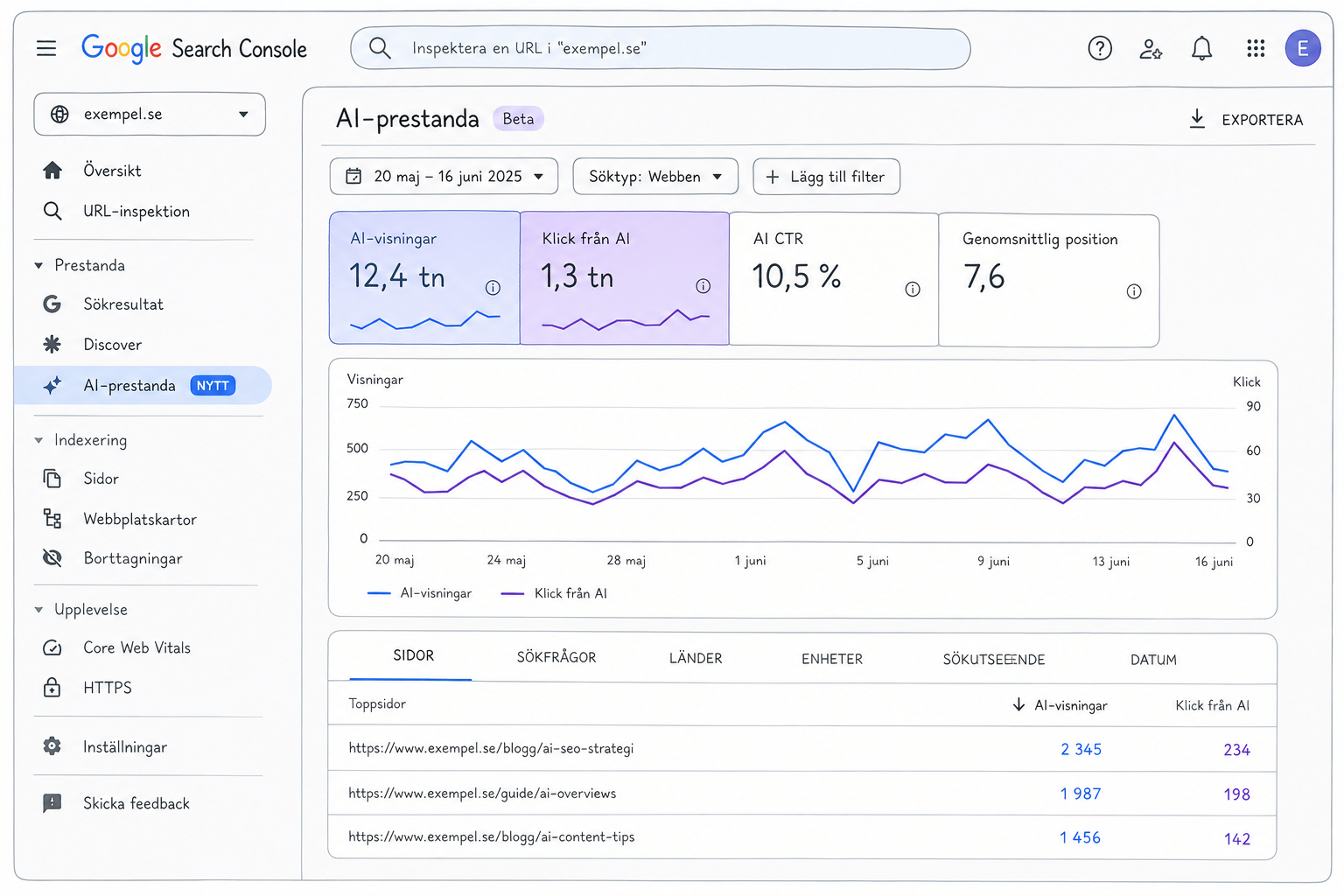Show info for Klick från AI metric

tap(703, 286)
